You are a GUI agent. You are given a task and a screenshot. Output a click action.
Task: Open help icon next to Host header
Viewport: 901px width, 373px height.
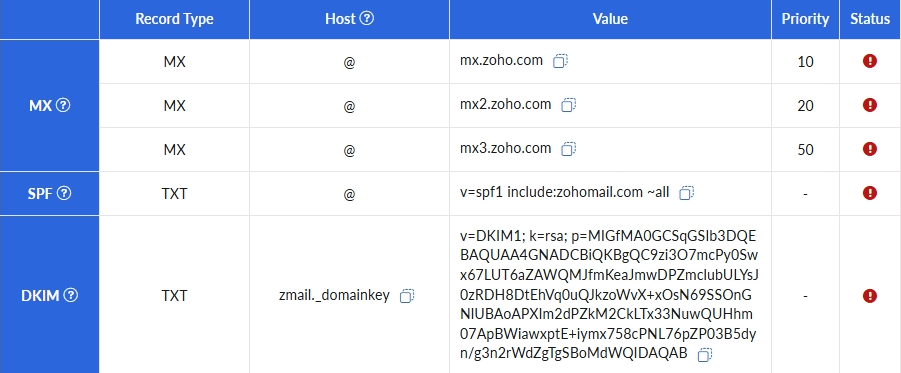pos(367,18)
